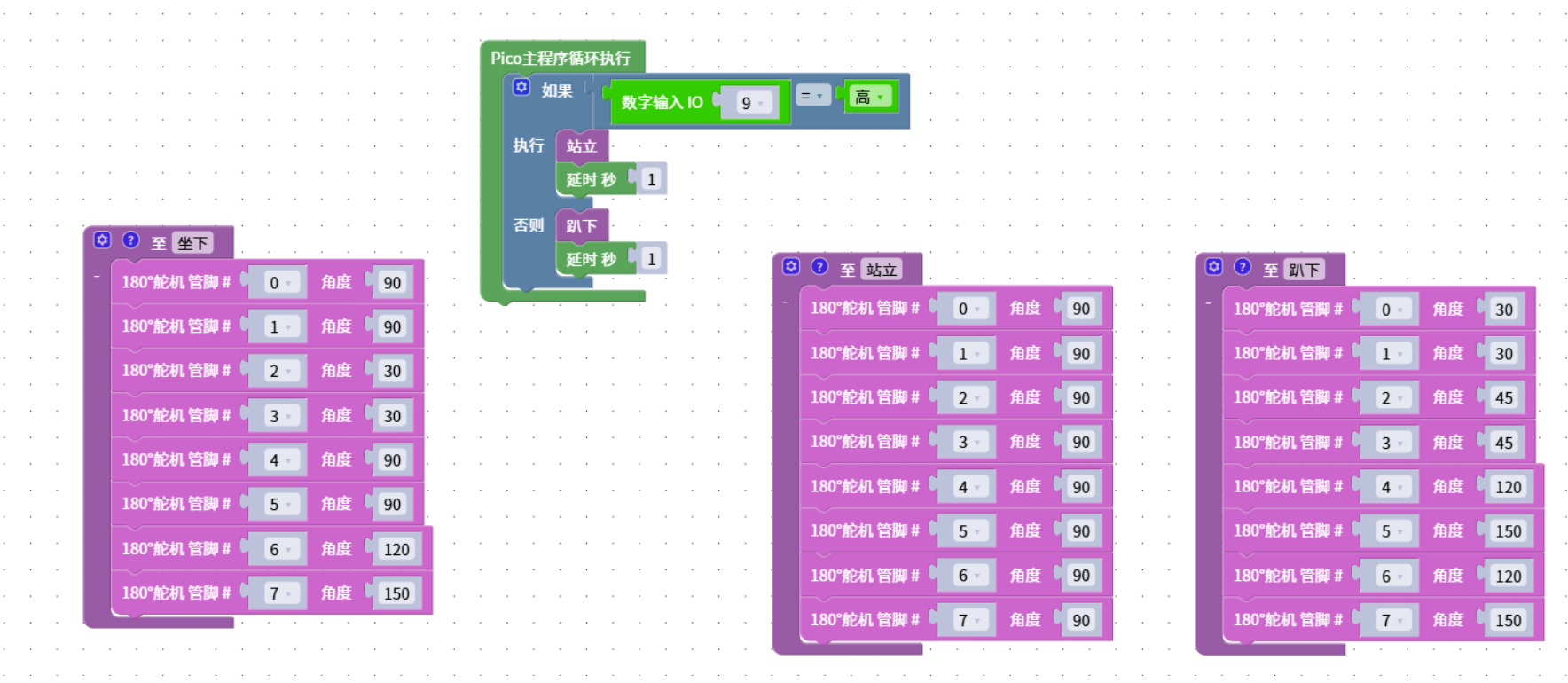Select the 延时 秒 block under 站立 call
1568x683 pixels.
click(591, 180)
